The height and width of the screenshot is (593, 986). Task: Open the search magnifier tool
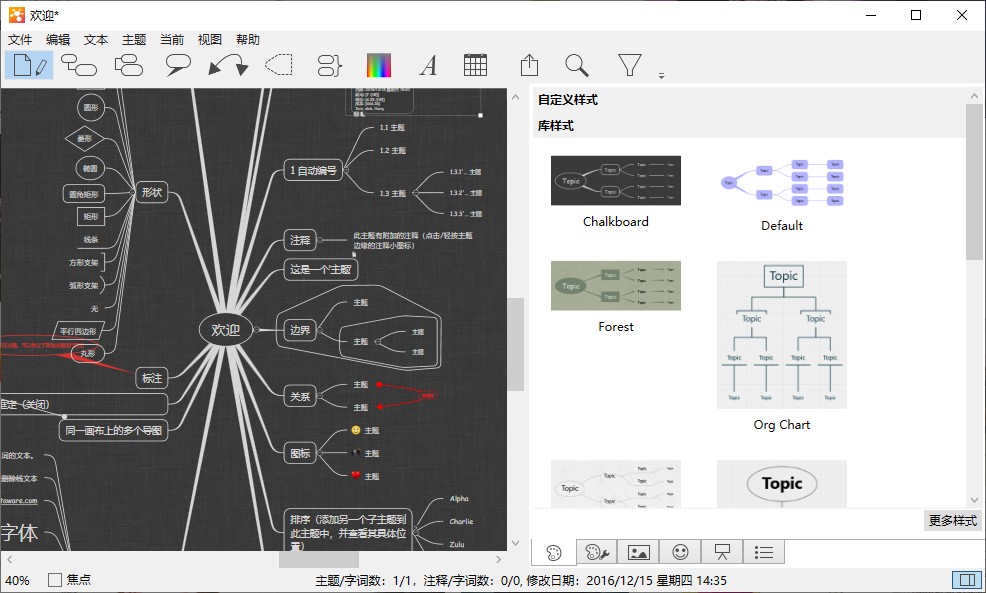click(577, 66)
